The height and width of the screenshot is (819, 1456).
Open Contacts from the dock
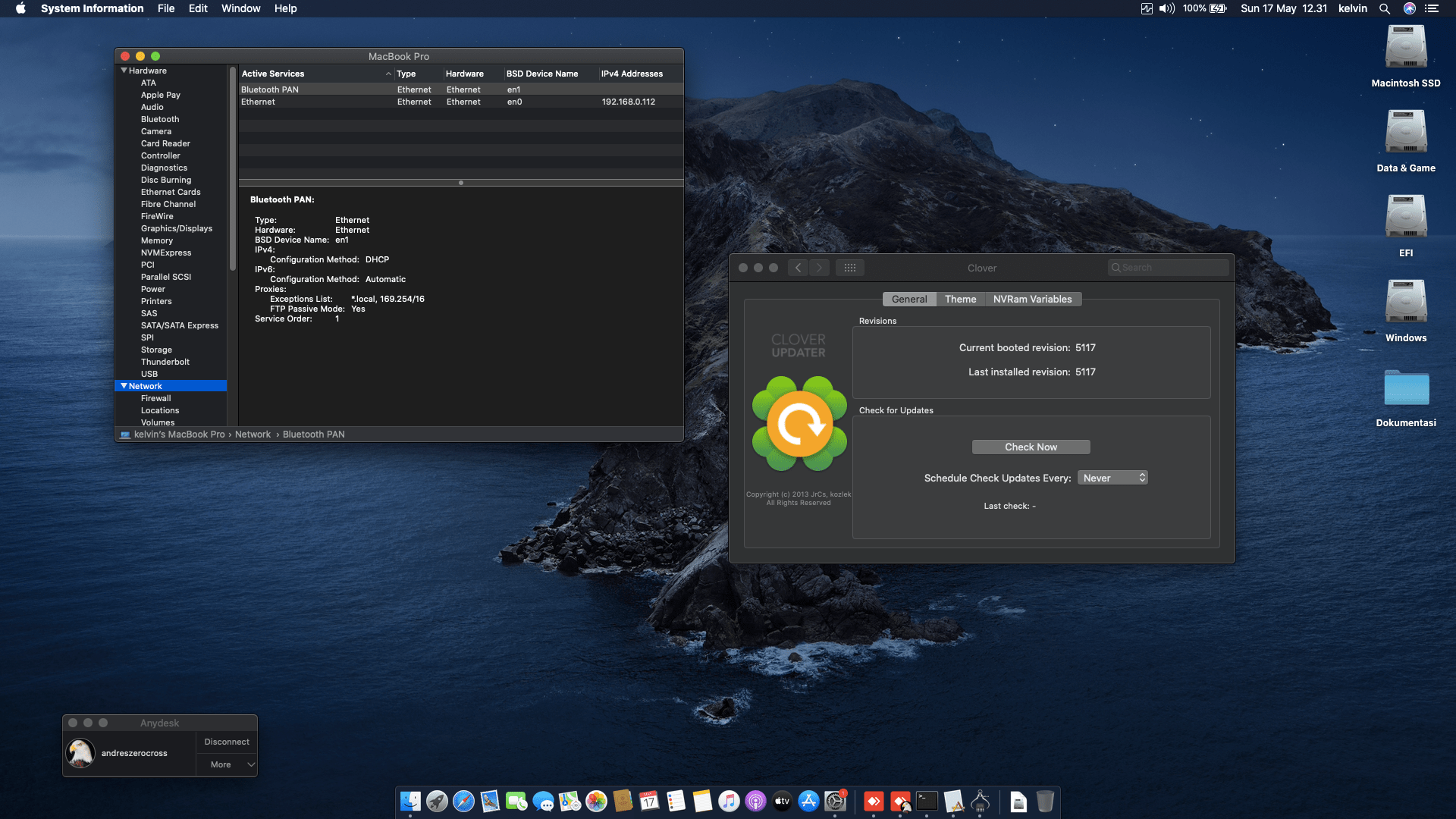pos(623,801)
